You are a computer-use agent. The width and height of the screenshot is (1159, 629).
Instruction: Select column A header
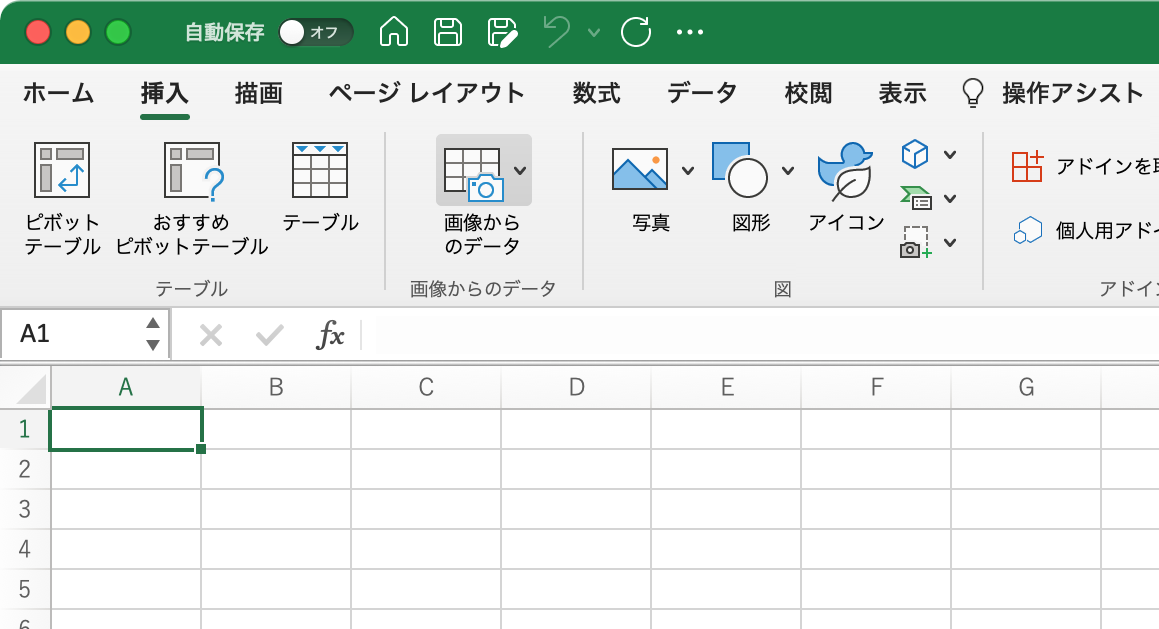(126, 387)
